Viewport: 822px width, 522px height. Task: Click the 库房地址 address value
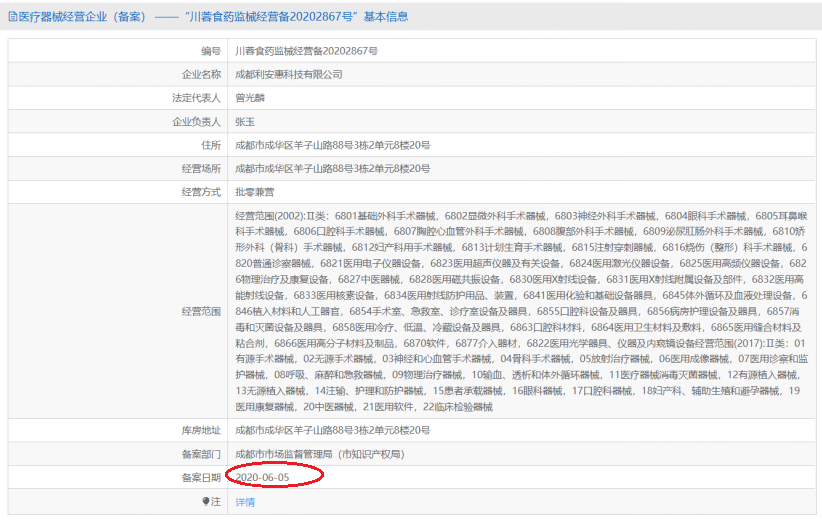tap(332, 430)
